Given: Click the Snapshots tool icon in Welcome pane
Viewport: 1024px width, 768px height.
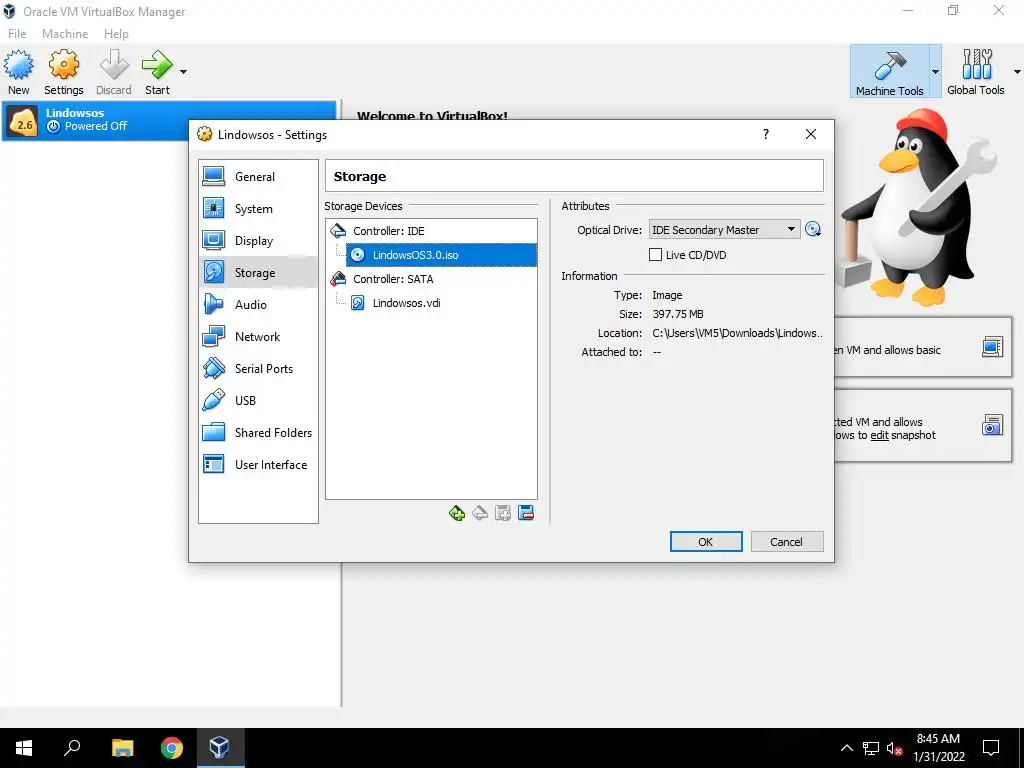Looking at the screenshot, I should point(992,425).
